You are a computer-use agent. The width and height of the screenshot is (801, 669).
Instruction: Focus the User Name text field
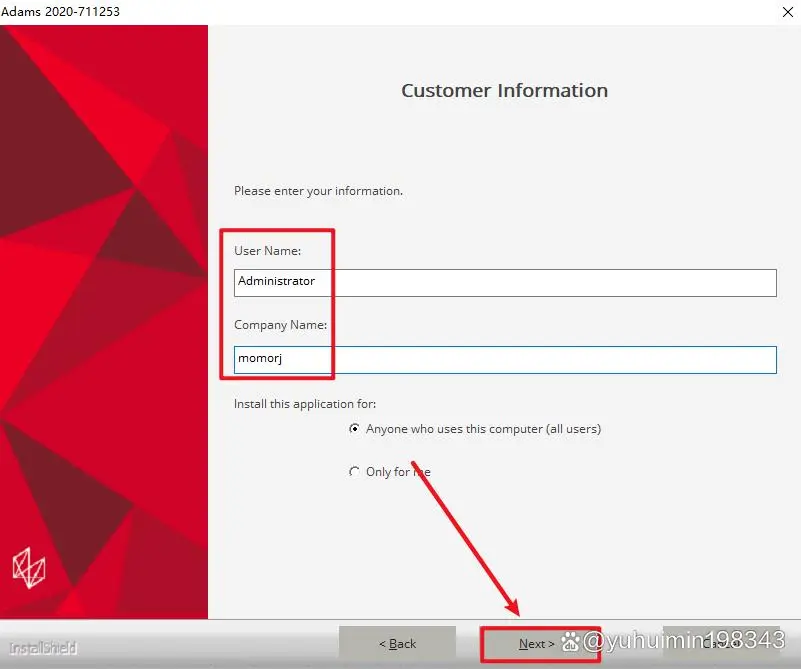coord(505,282)
